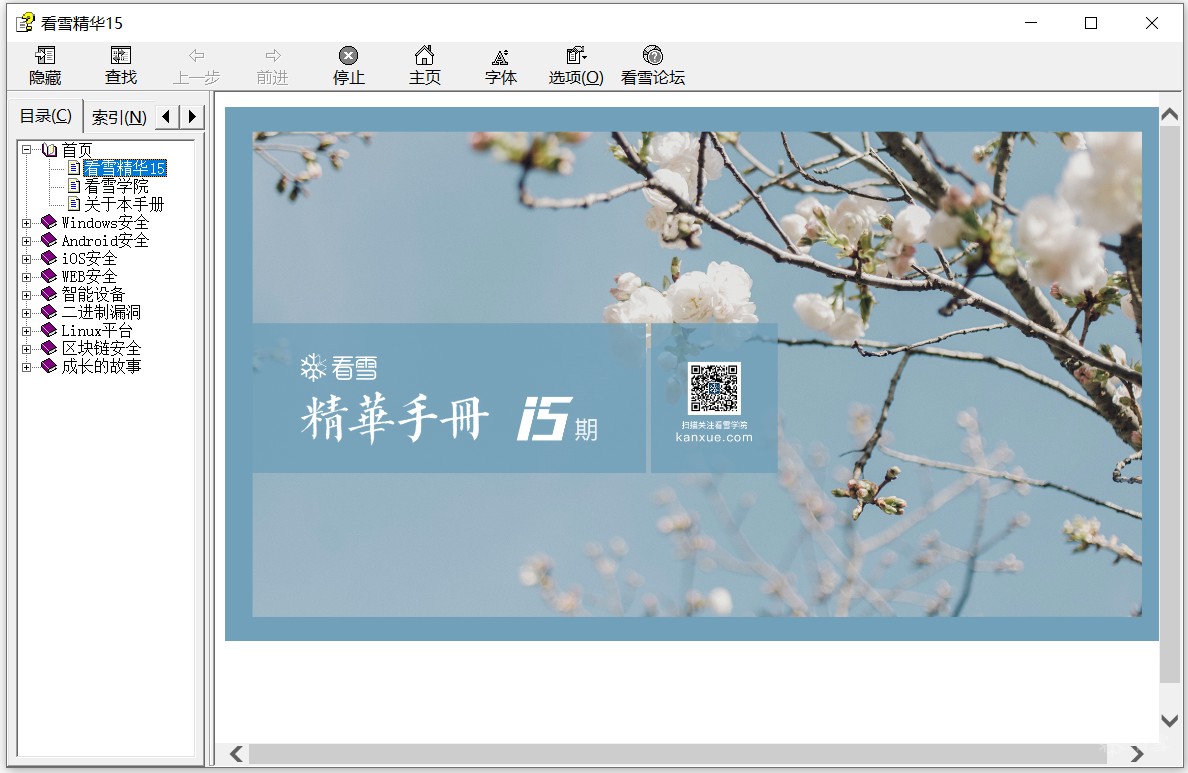Open 看雪论坛 forum toolbar icon
Image resolution: width=1188 pixels, height=773 pixels.
(652, 55)
